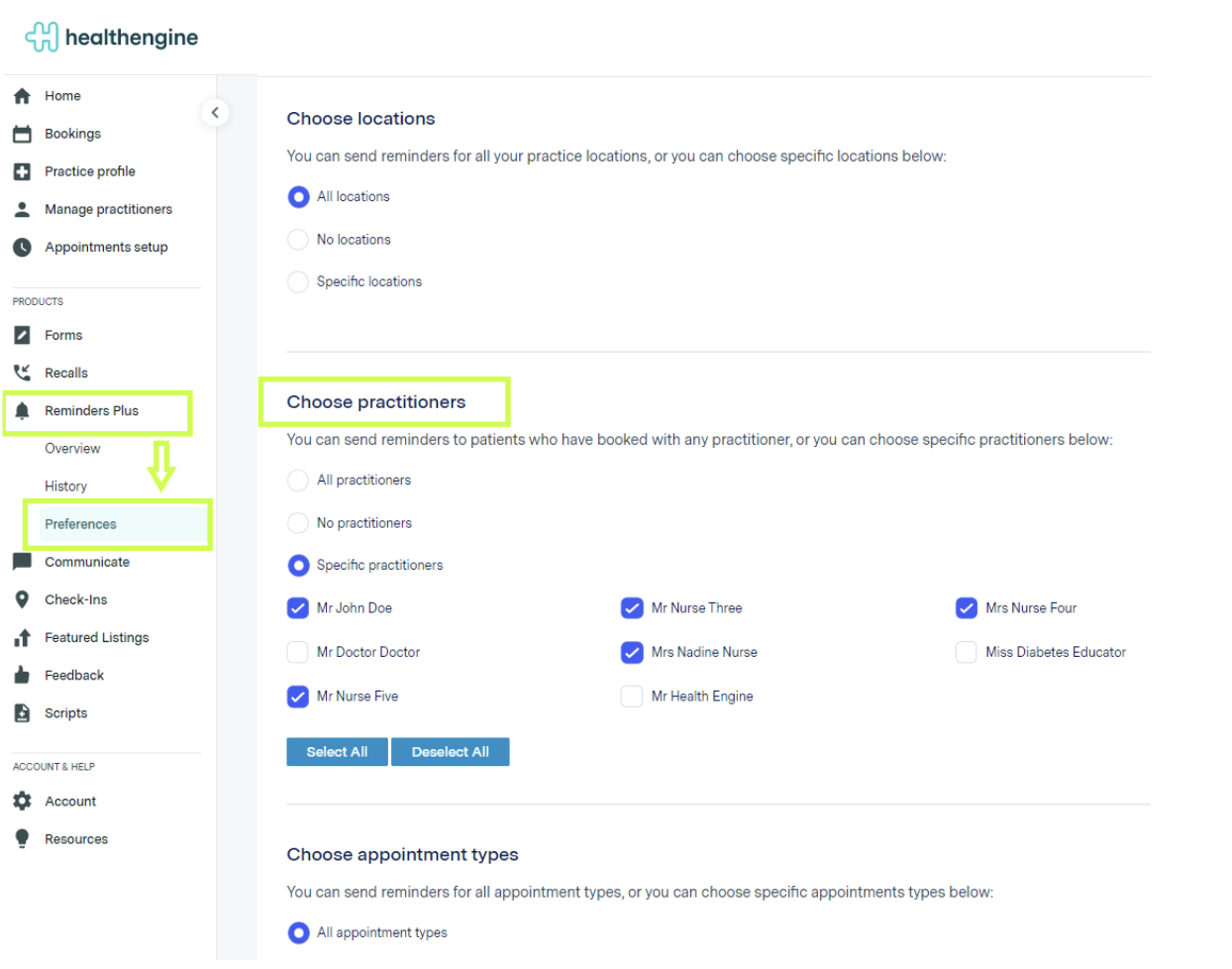This screenshot has height=969, width=1232.
Task: Uncheck the Mr Nurse Five checkbox
Action: pos(298,697)
